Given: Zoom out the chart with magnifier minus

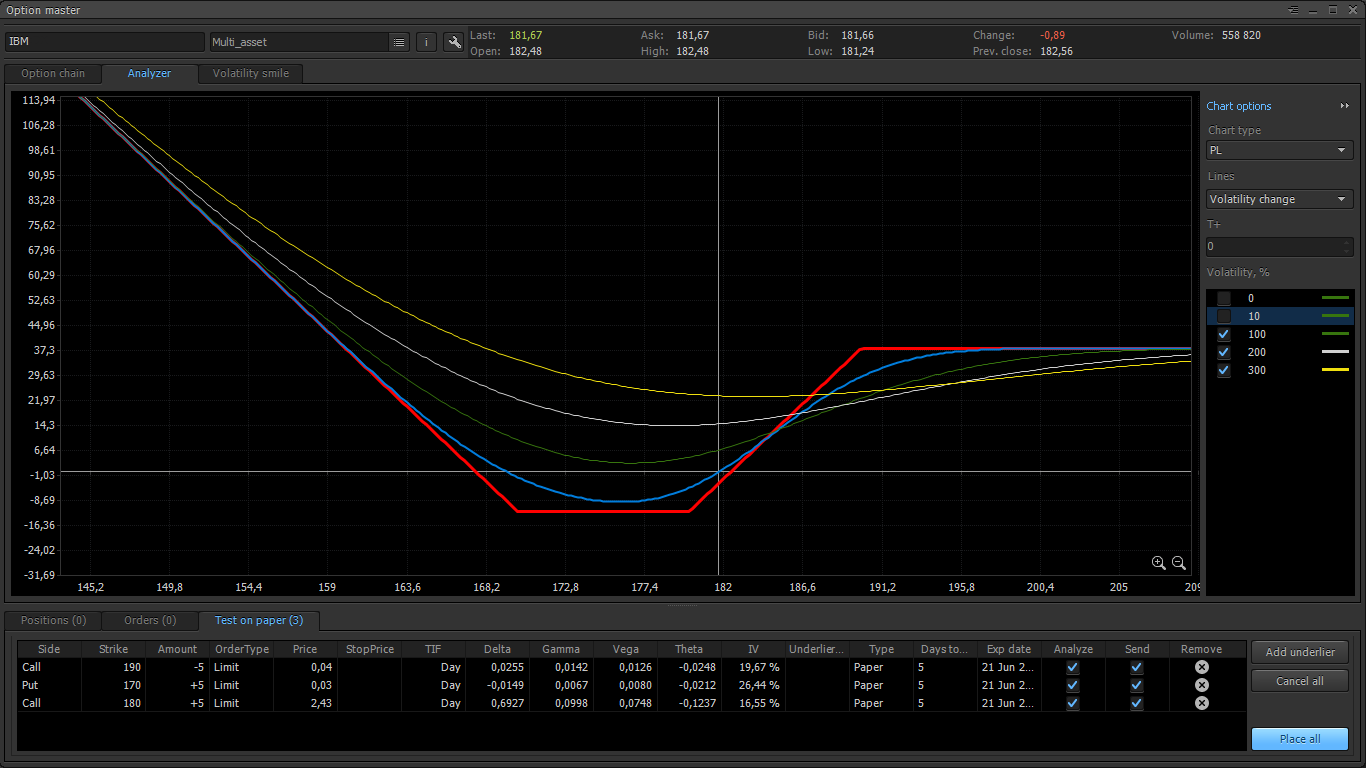Looking at the screenshot, I should 1179,563.
